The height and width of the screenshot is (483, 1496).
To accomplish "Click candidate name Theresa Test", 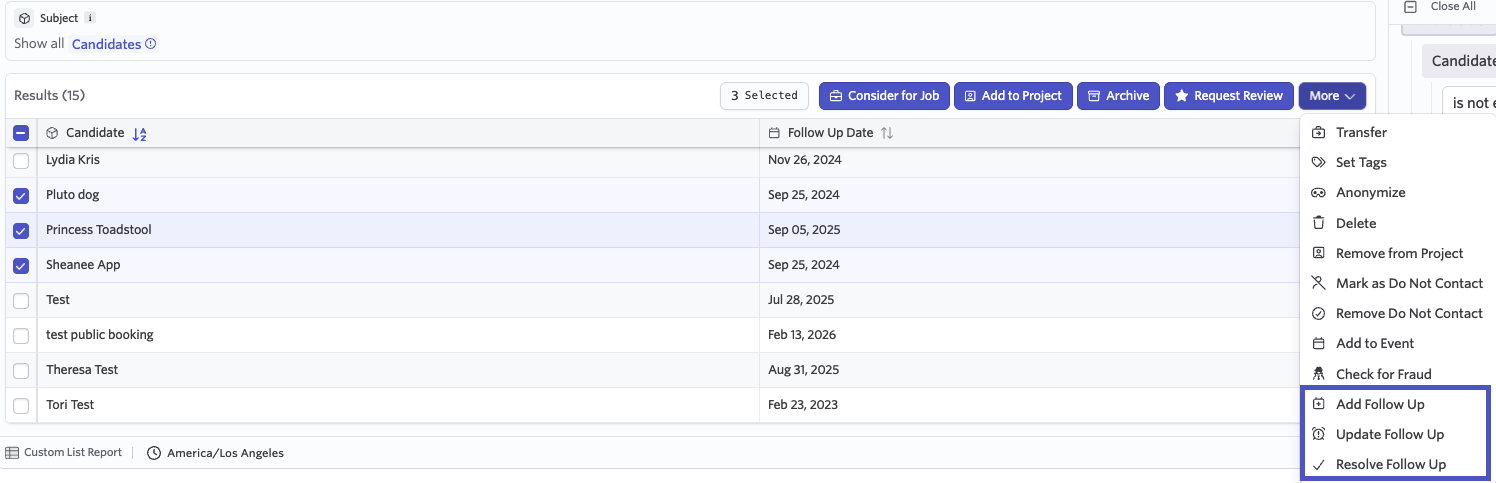I will pos(82,370).
